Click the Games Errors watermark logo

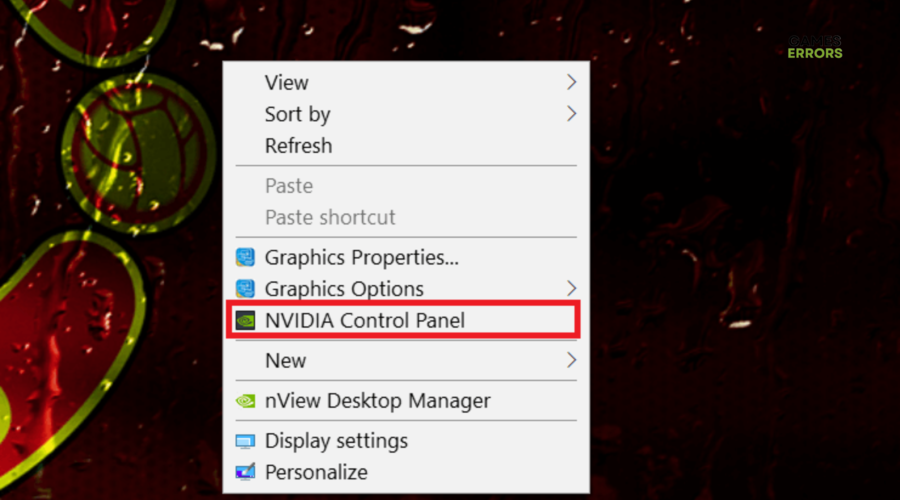pyautogui.click(x=815, y=47)
